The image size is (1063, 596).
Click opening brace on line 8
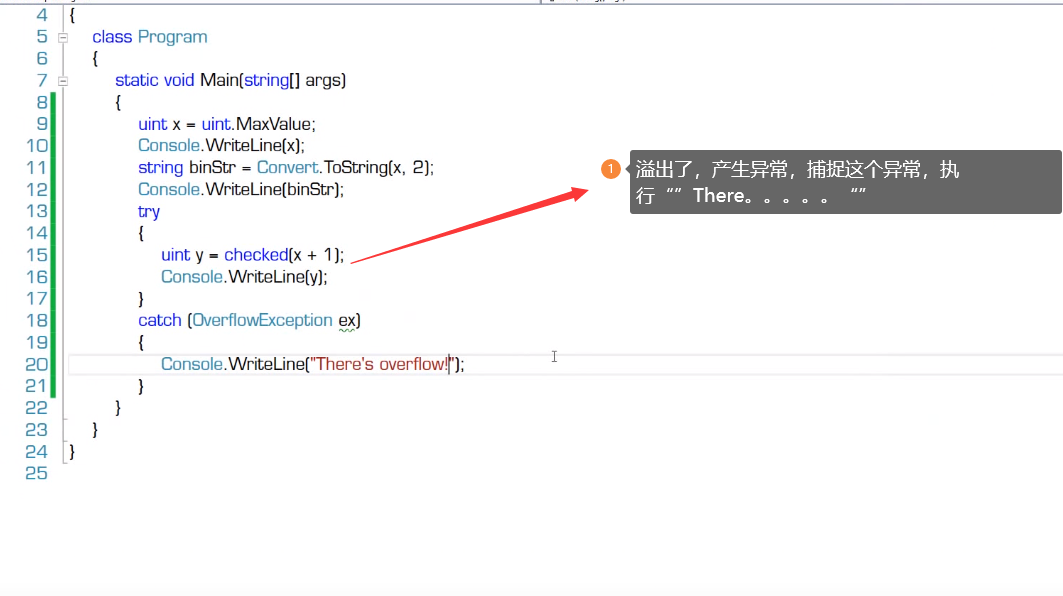click(118, 102)
